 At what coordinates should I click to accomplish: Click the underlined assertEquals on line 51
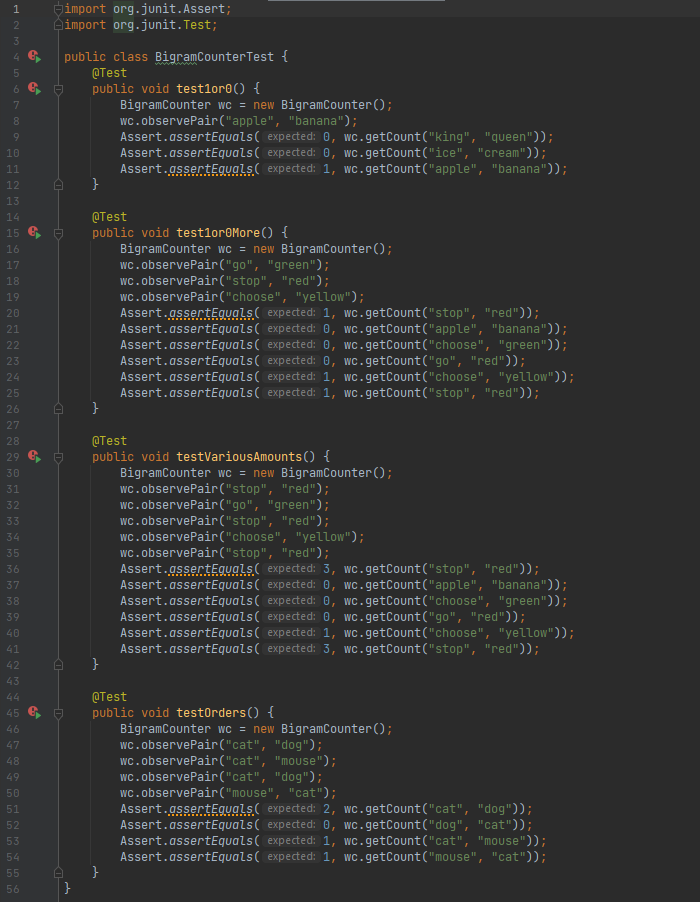pyautogui.click(x=211, y=809)
